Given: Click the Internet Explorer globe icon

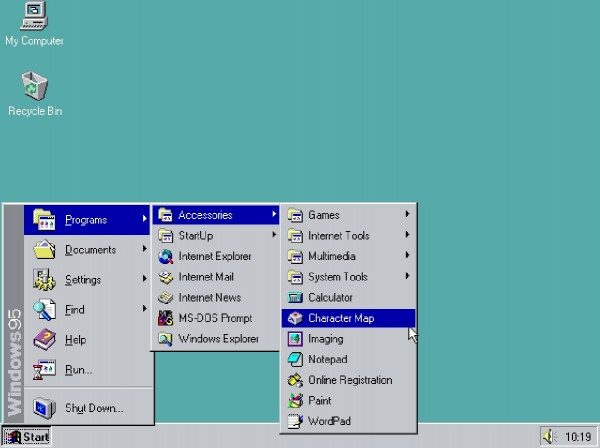Looking at the screenshot, I should (x=166, y=256).
